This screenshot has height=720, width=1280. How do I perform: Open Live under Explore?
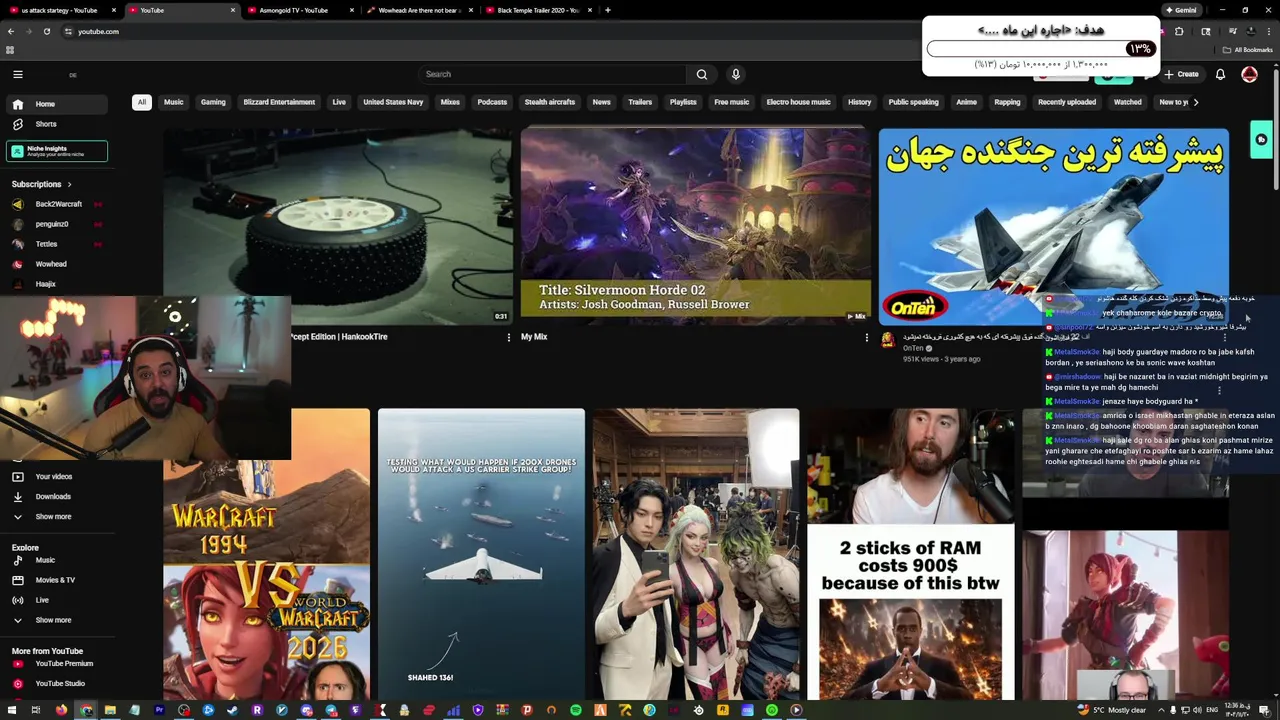57,600
